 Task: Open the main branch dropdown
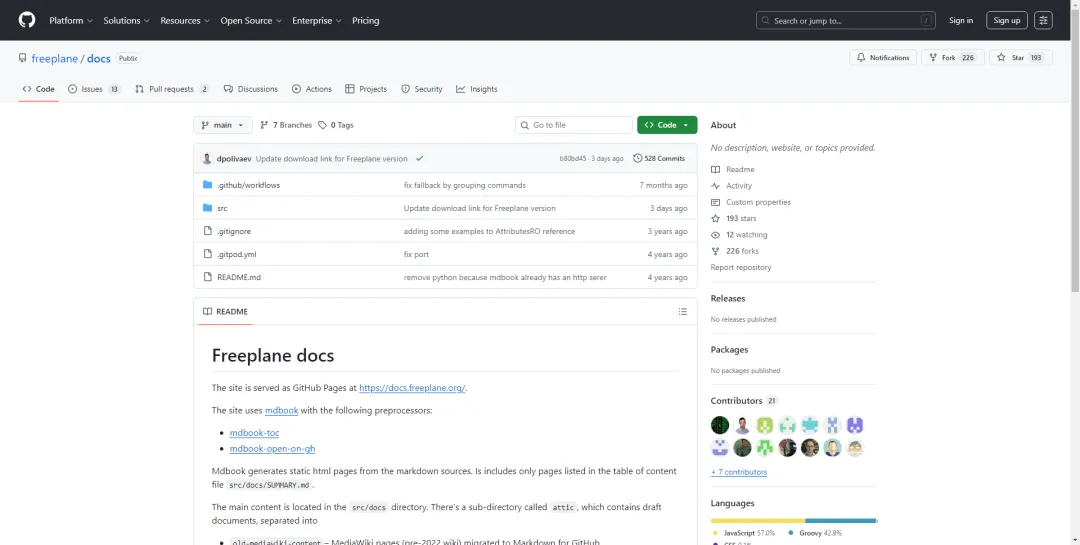click(x=222, y=125)
